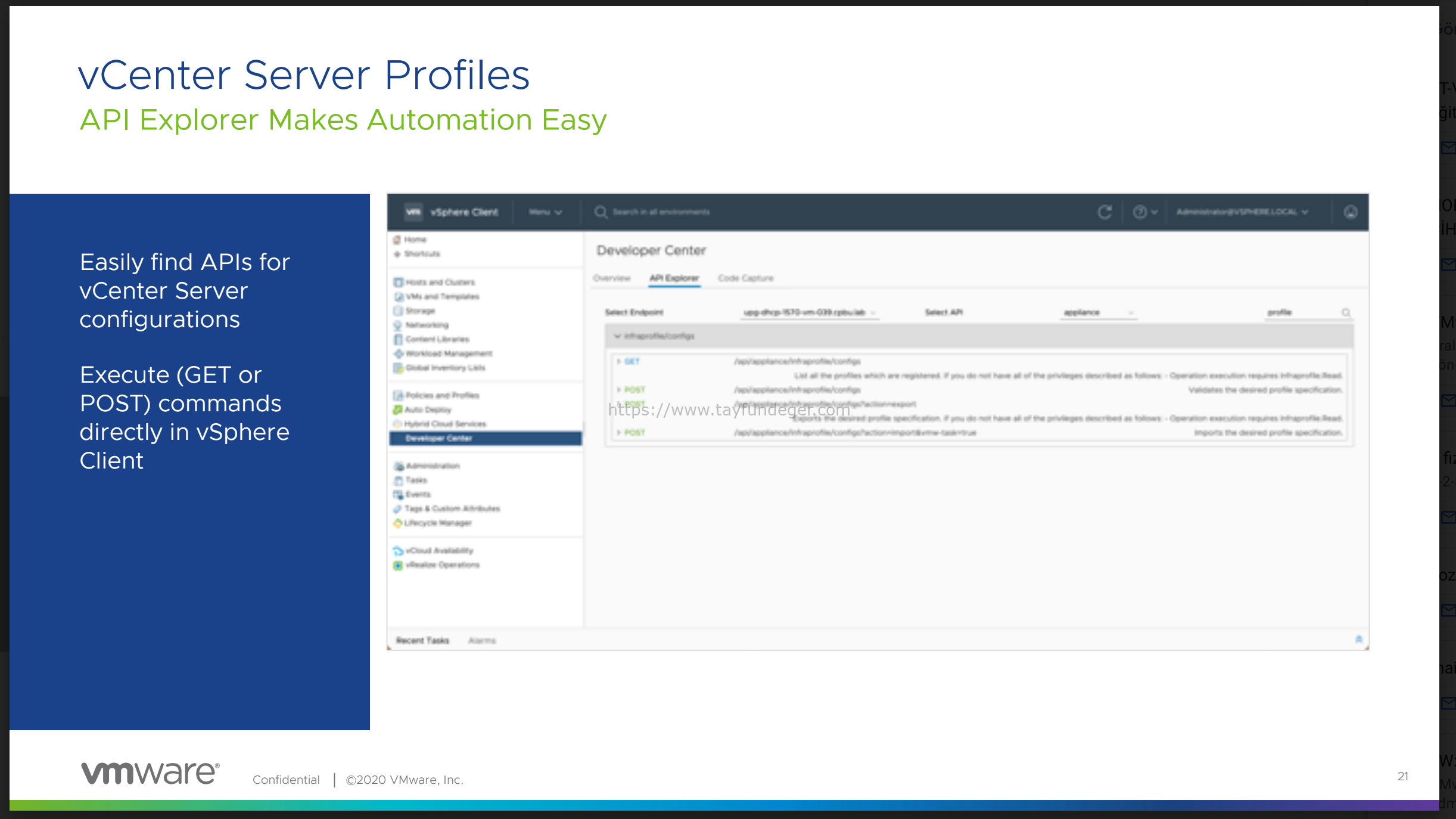
Task: Click the Policies and Profiles icon
Action: click(398, 396)
